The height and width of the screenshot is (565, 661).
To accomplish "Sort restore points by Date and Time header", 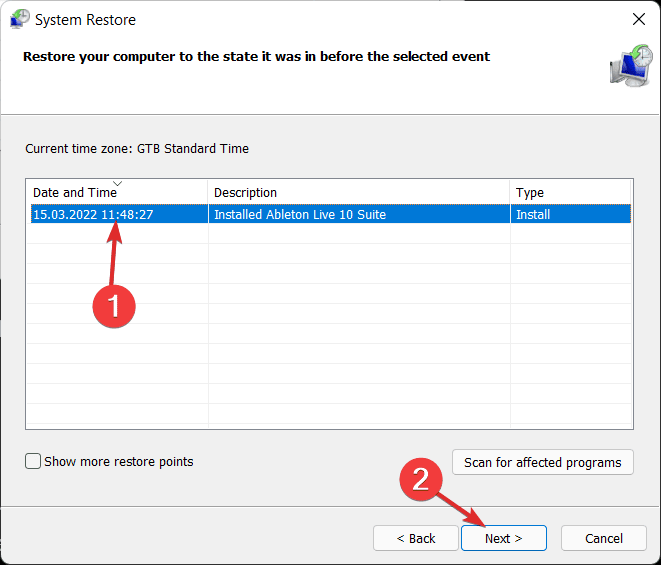I will [75, 192].
